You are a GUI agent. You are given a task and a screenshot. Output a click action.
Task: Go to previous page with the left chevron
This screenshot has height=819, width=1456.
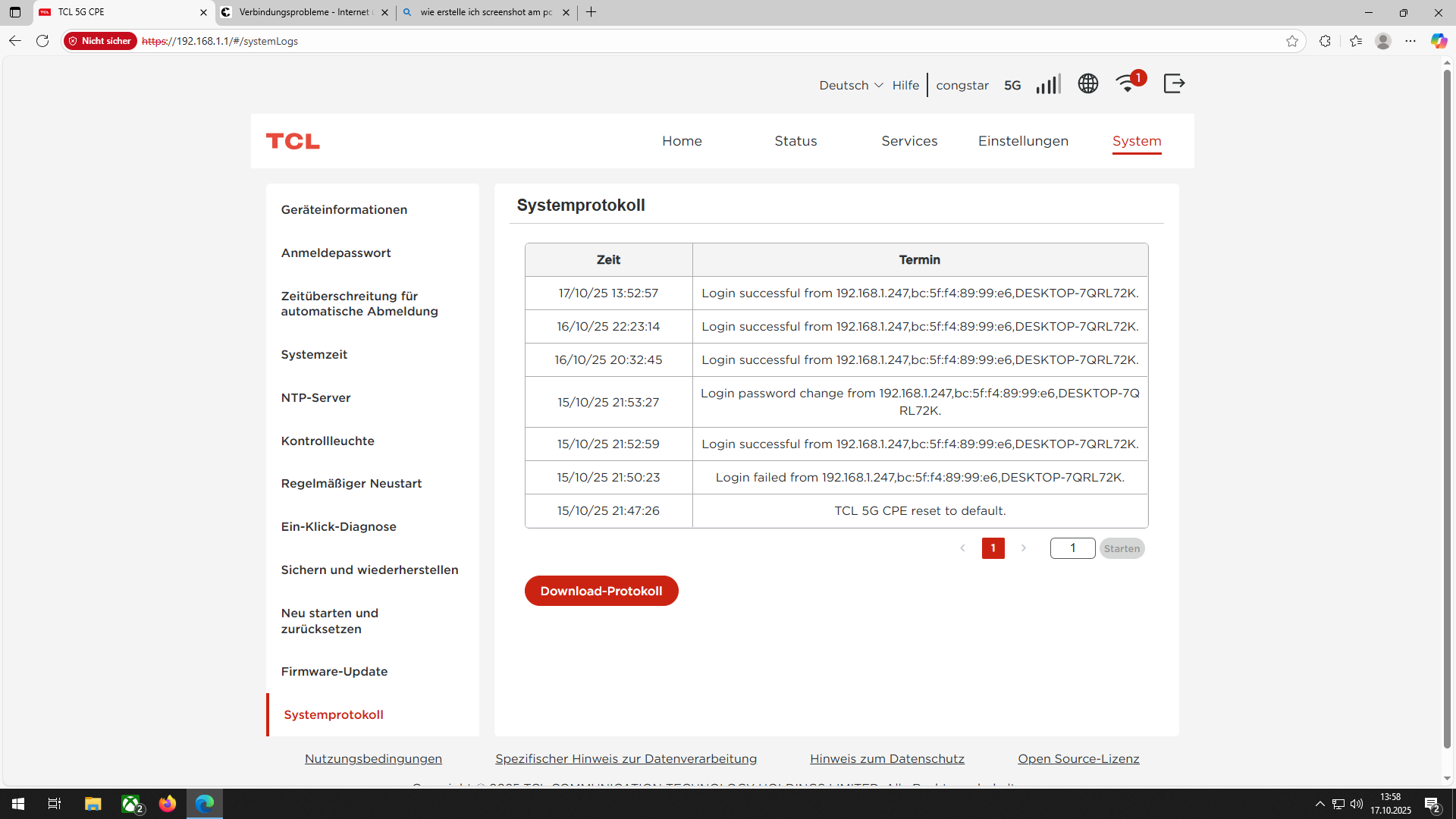[962, 548]
